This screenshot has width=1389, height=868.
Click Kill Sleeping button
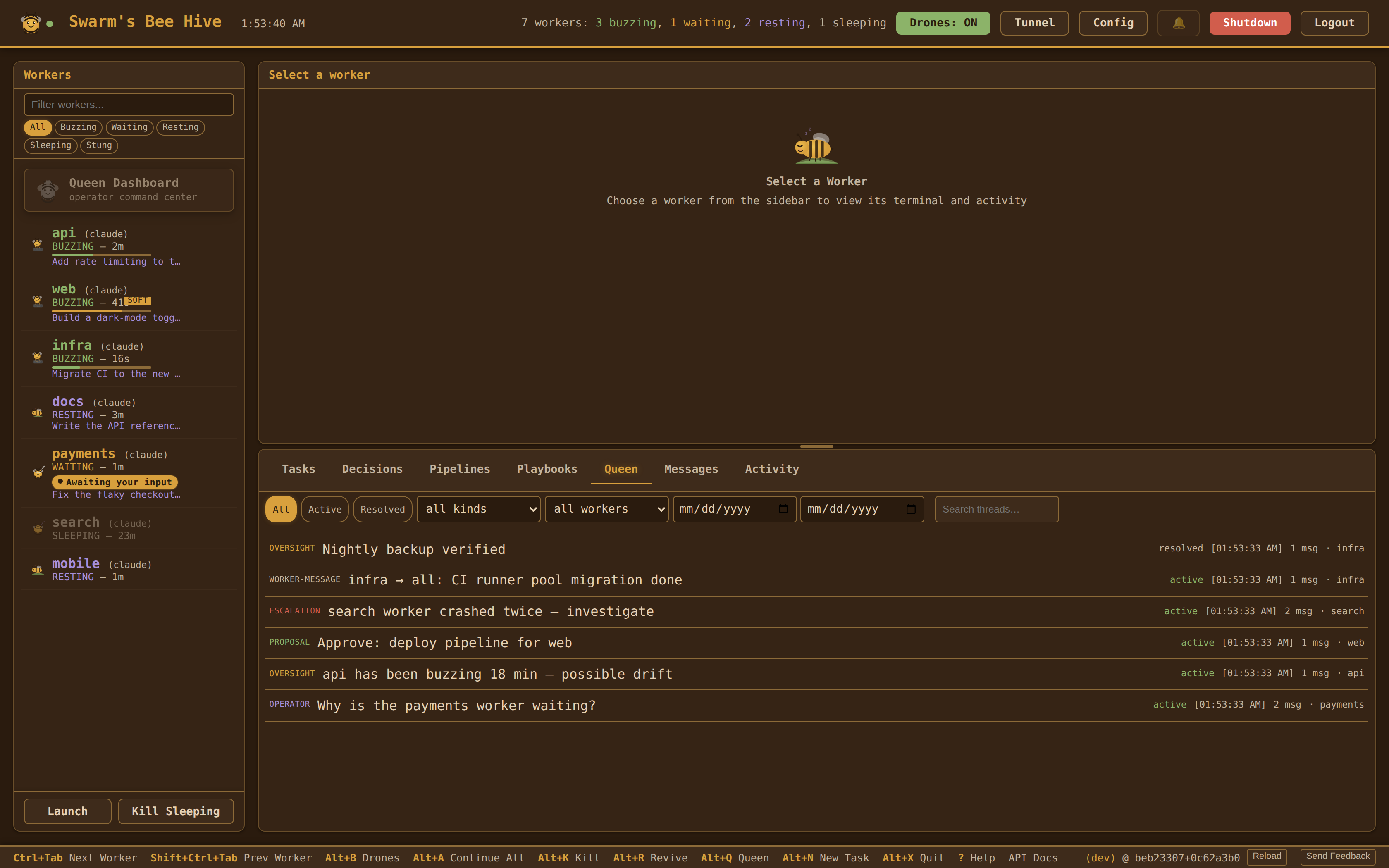(x=176, y=811)
